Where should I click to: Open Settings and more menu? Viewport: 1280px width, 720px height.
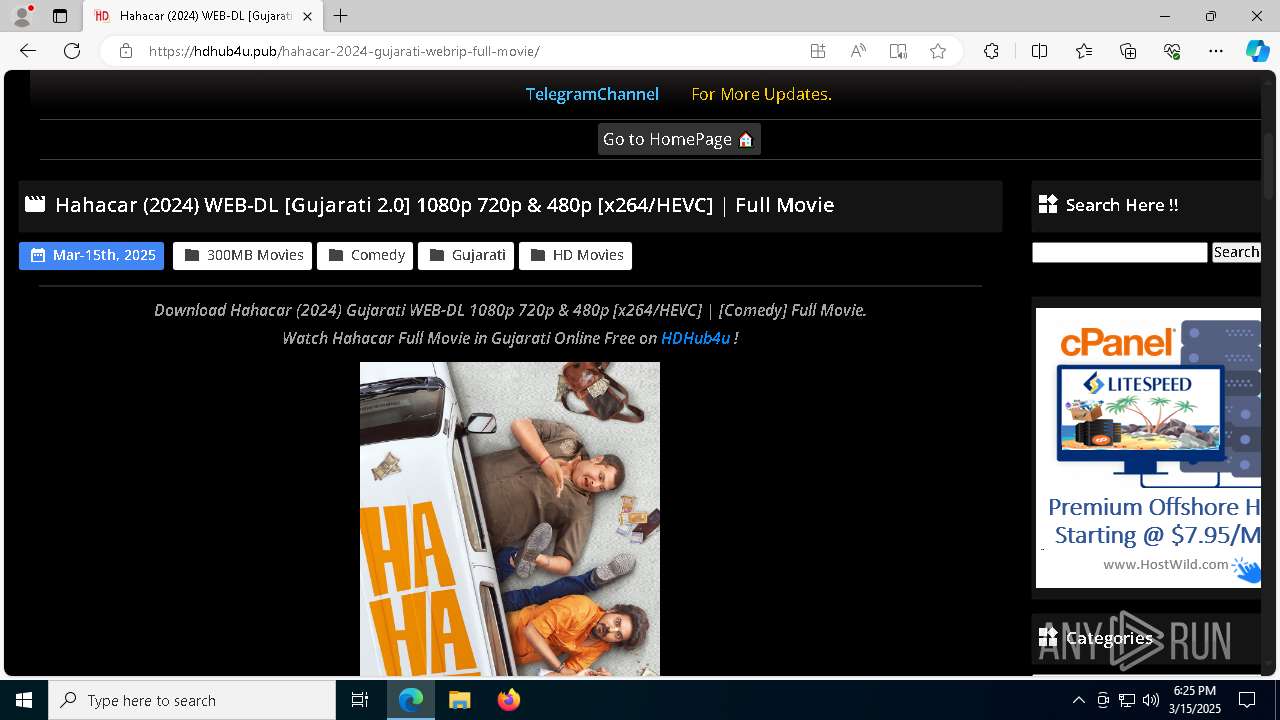(x=1216, y=51)
